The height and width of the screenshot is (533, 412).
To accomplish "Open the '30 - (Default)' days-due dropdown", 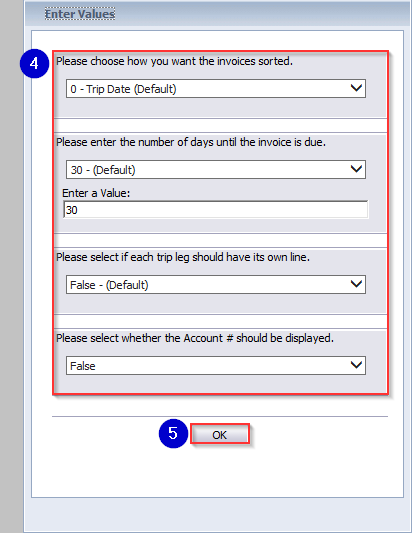I will pos(216,170).
